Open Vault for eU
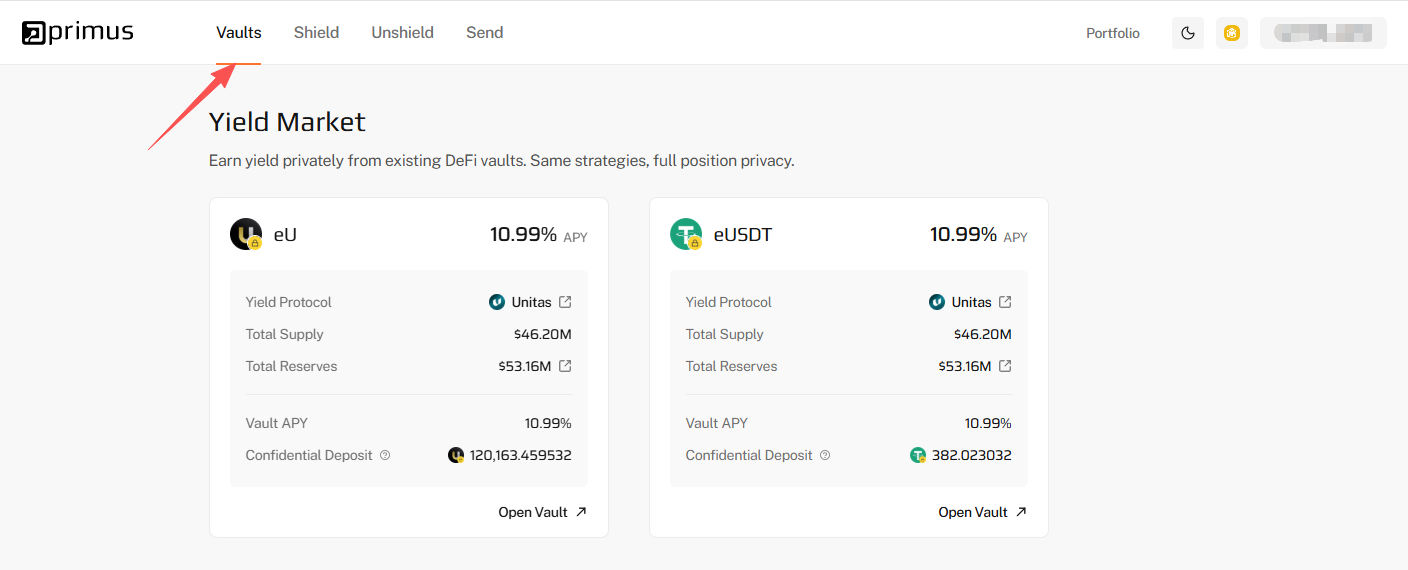 pyautogui.click(x=543, y=512)
